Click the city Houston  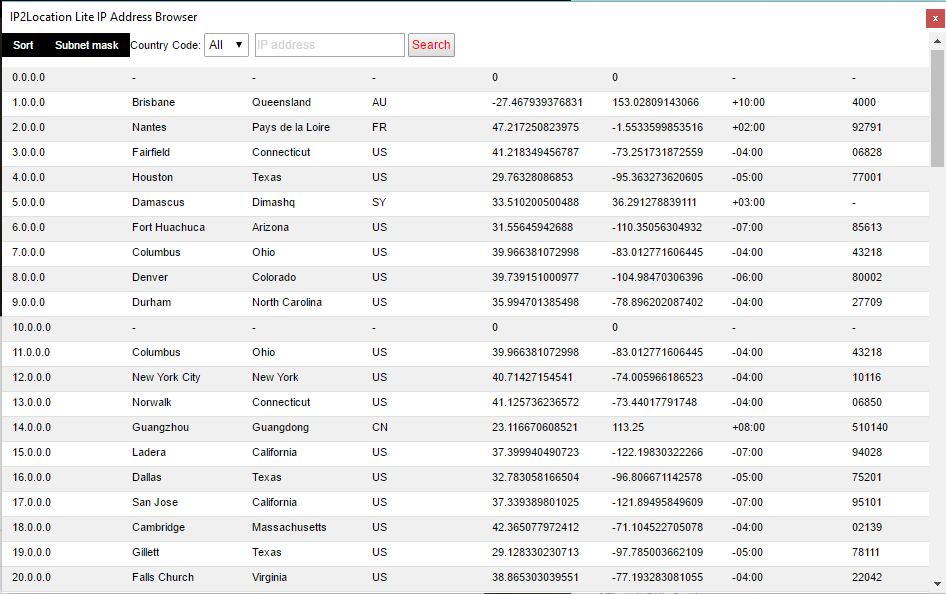[x=152, y=177]
